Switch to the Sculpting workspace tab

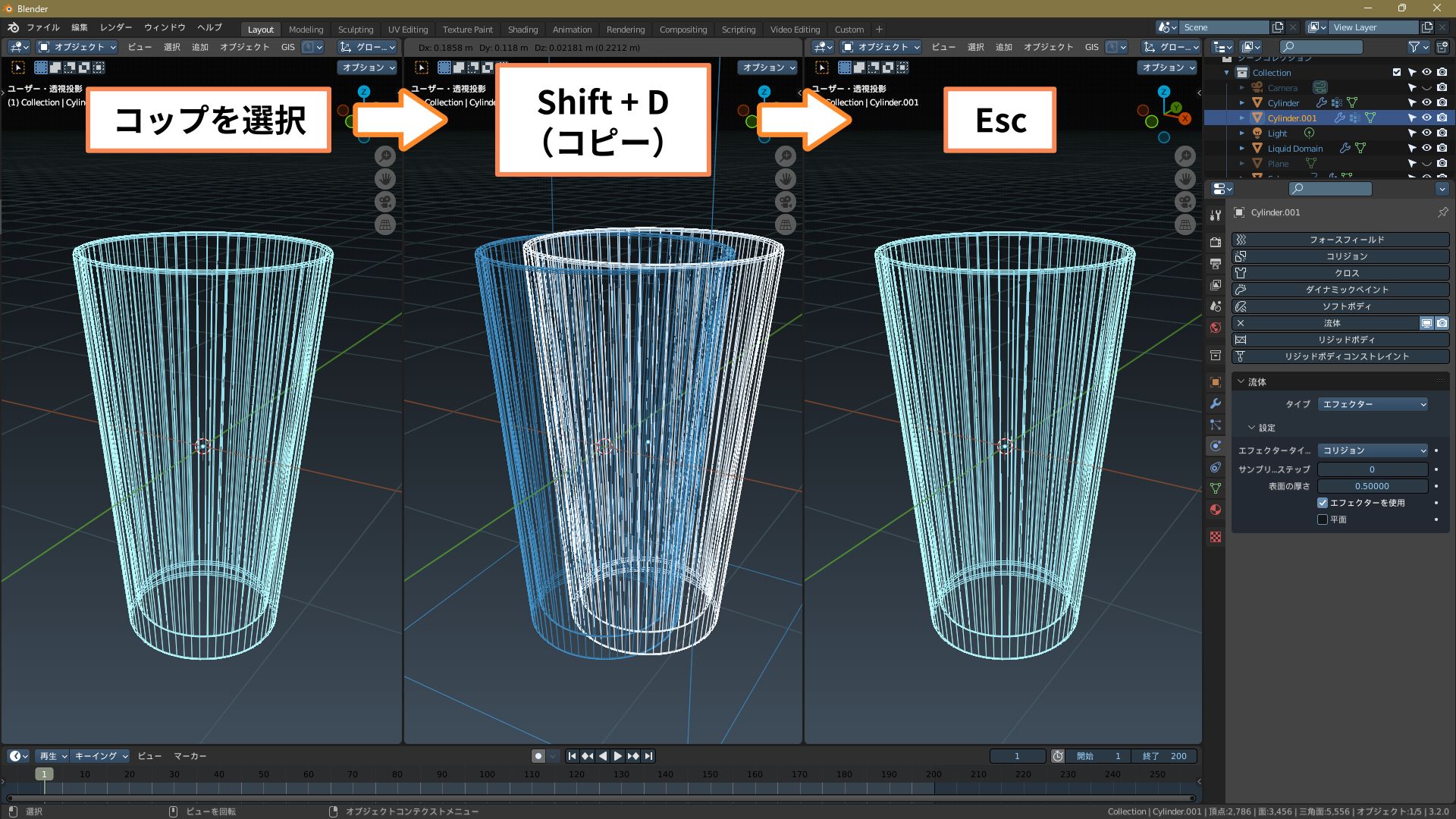click(355, 30)
